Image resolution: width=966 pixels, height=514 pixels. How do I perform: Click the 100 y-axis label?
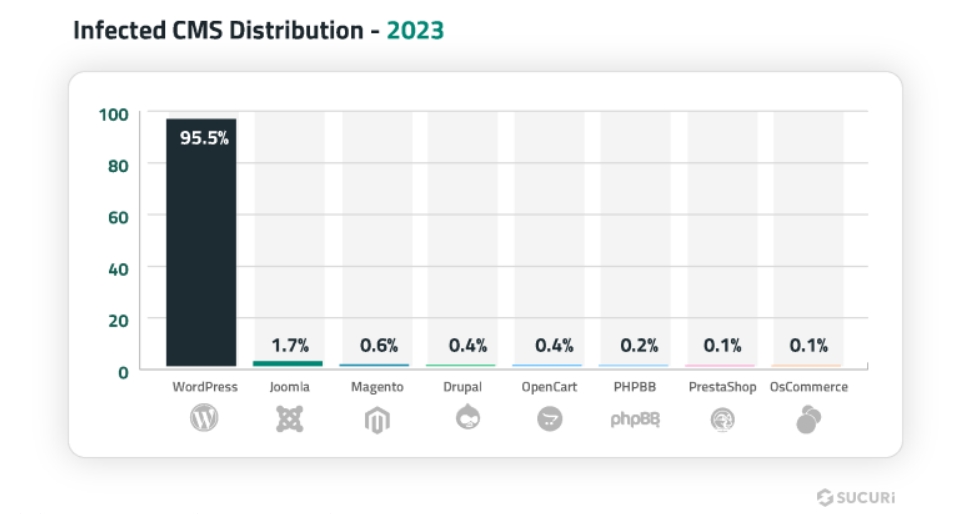113,115
